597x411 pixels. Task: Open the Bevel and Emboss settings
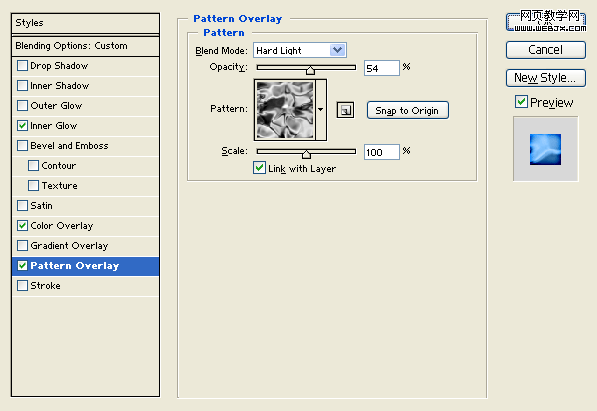click(85, 146)
